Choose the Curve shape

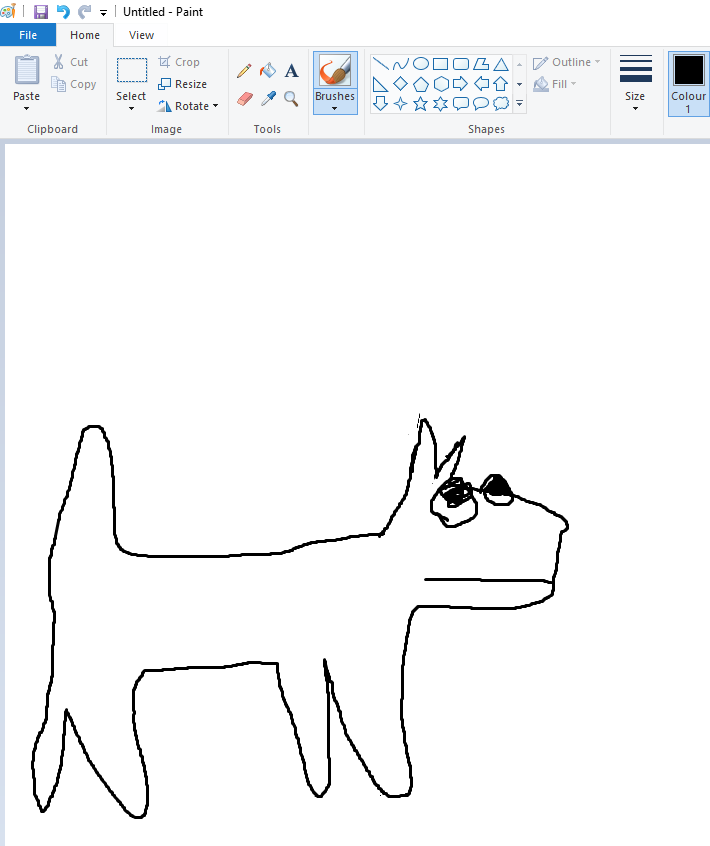401,64
